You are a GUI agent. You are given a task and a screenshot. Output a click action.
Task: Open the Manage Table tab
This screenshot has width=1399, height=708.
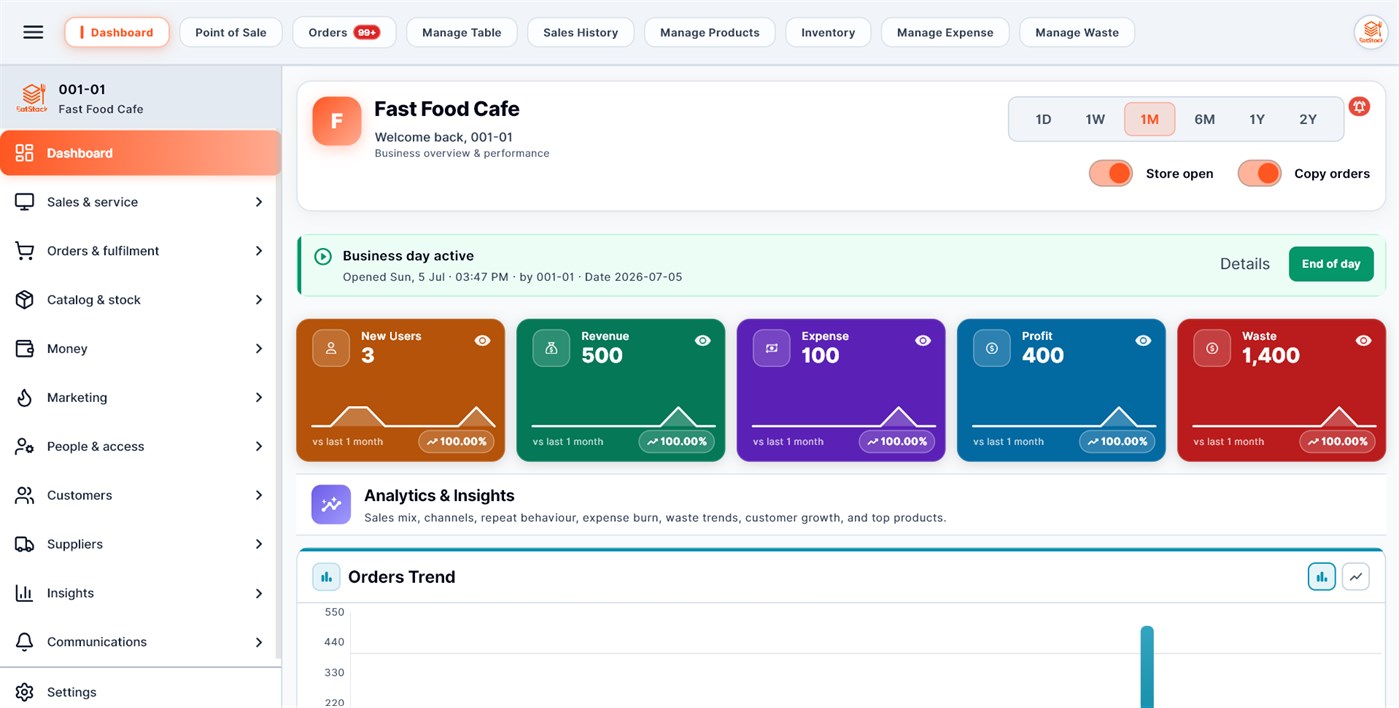click(x=462, y=32)
